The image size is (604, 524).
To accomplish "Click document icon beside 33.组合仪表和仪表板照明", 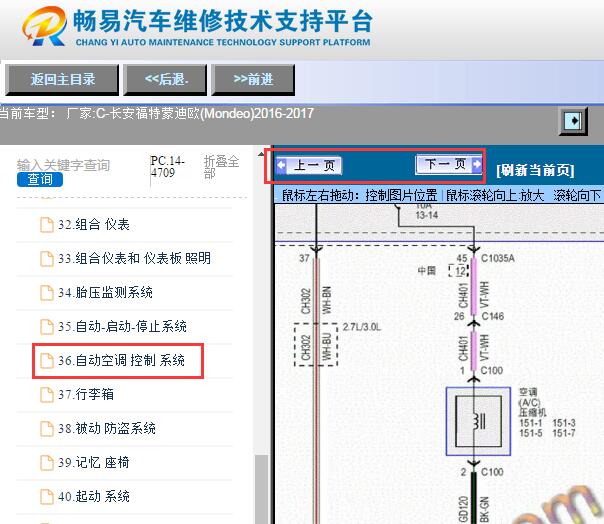I will click(47, 259).
